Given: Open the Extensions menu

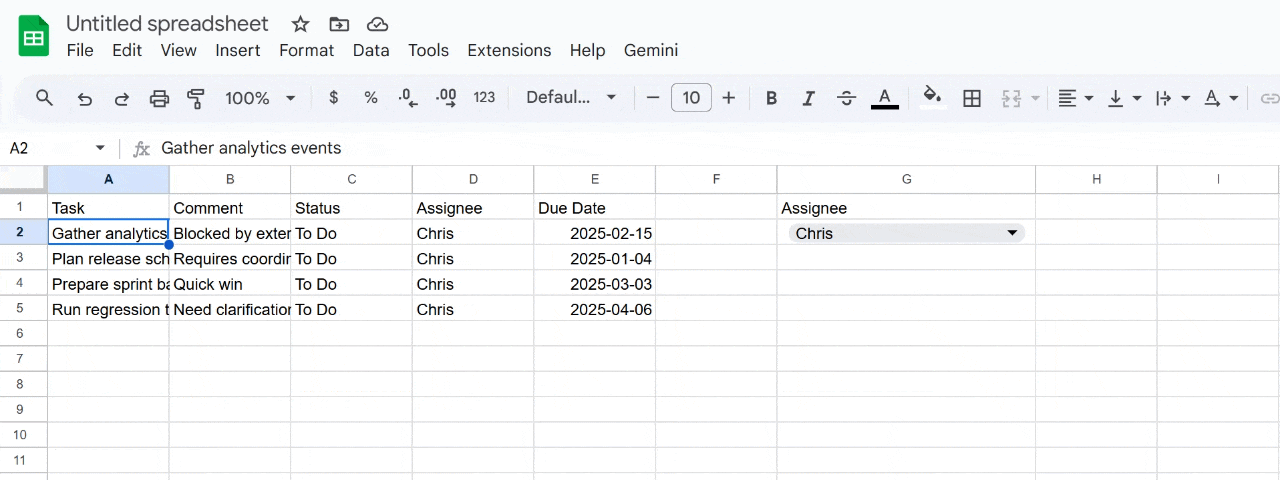Looking at the screenshot, I should pyautogui.click(x=509, y=50).
